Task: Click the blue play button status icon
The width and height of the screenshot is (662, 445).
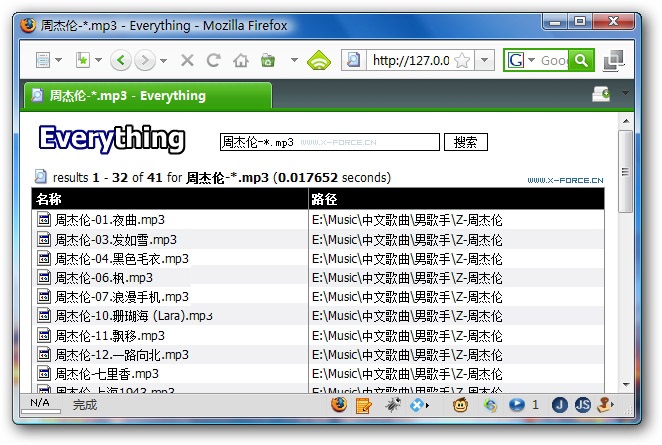Action: (517, 405)
